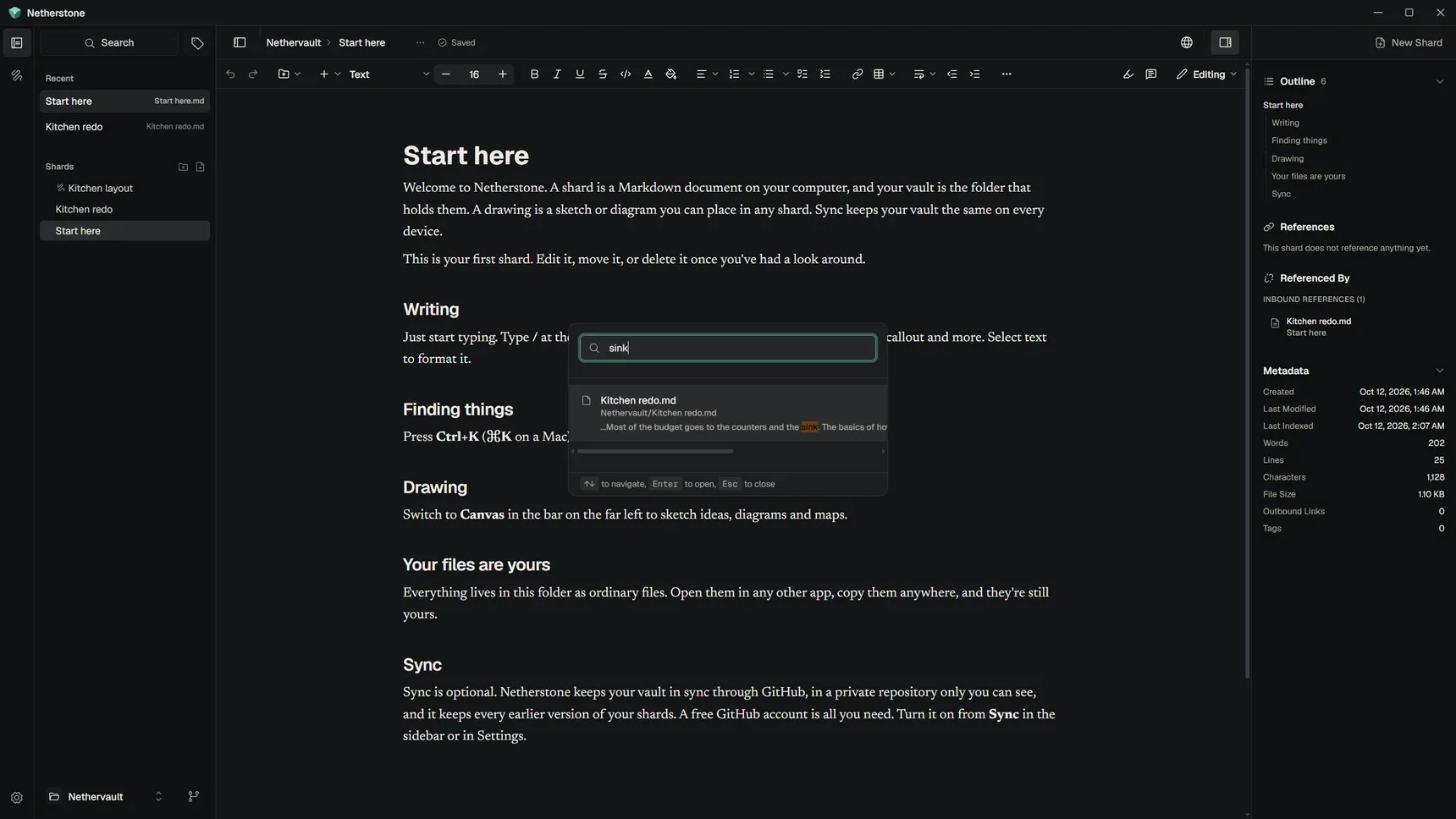The image size is (1456, 819).
Task: Open the Nethervault vault switcher
Action: [105, 797]
